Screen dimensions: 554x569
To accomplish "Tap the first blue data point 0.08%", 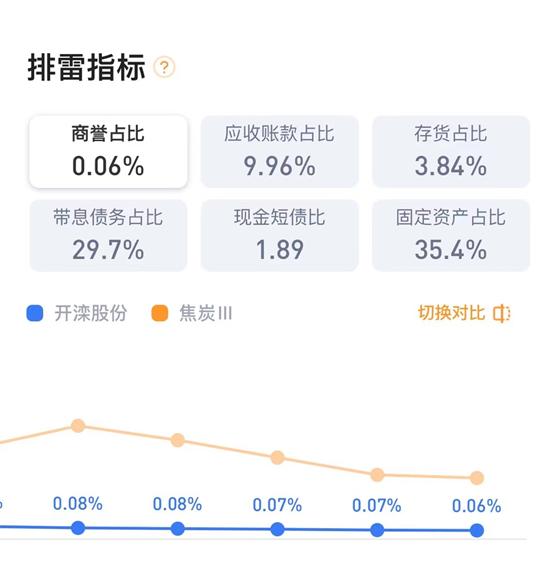I will pyautogui.click(x=78, y=528).
